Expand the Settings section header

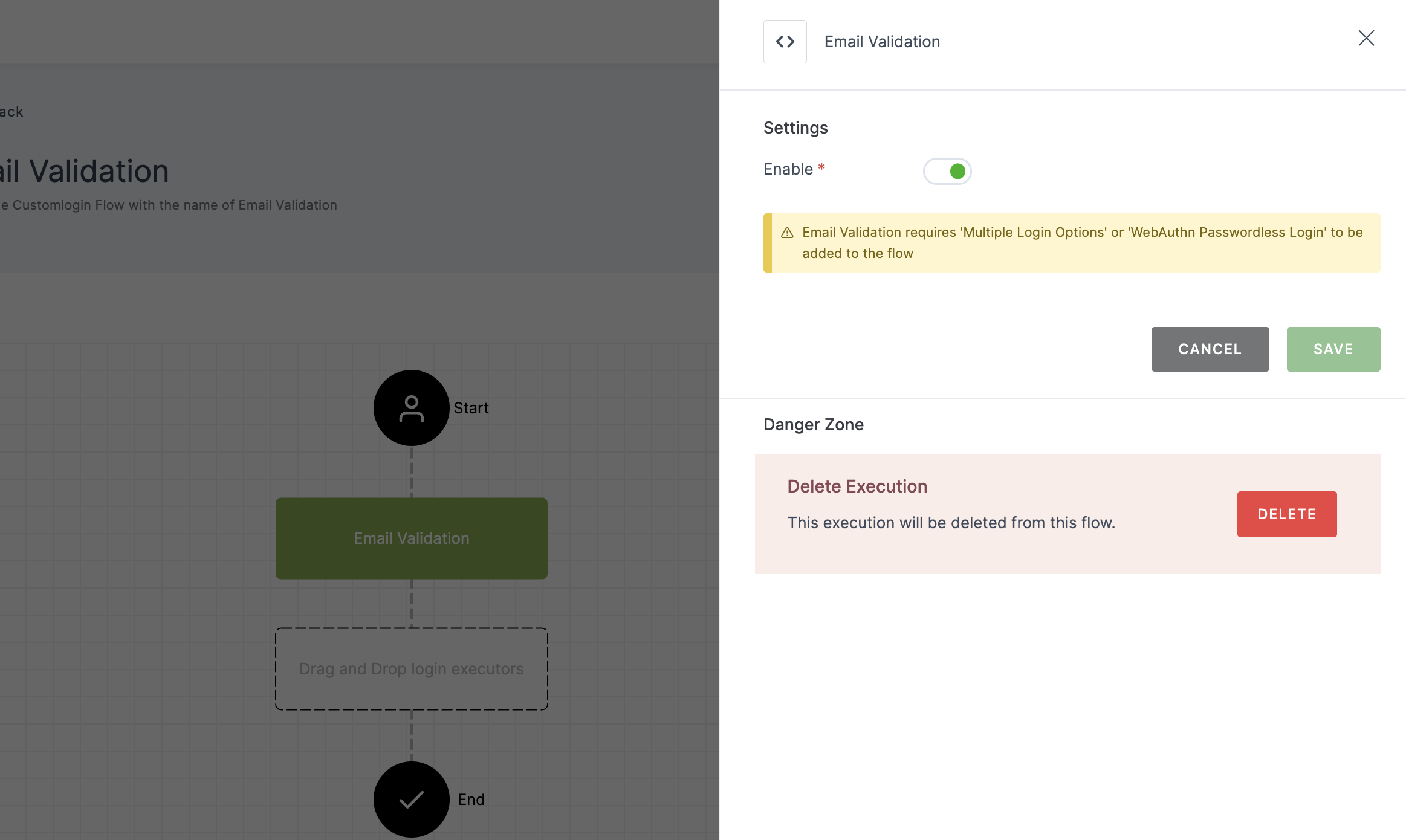(795, 127)
